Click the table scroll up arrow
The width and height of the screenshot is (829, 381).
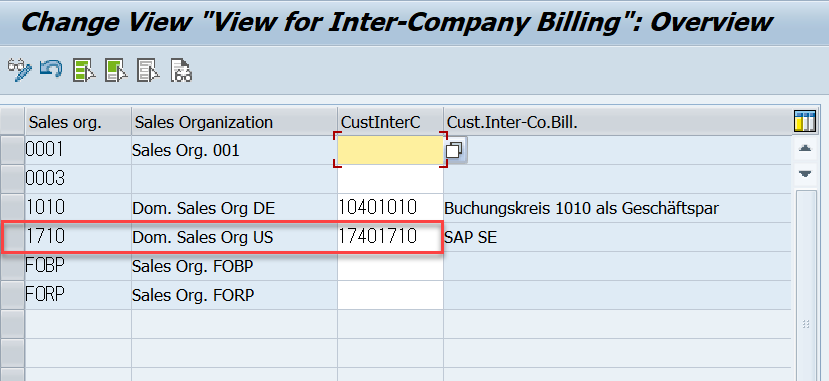click(805, 149)
